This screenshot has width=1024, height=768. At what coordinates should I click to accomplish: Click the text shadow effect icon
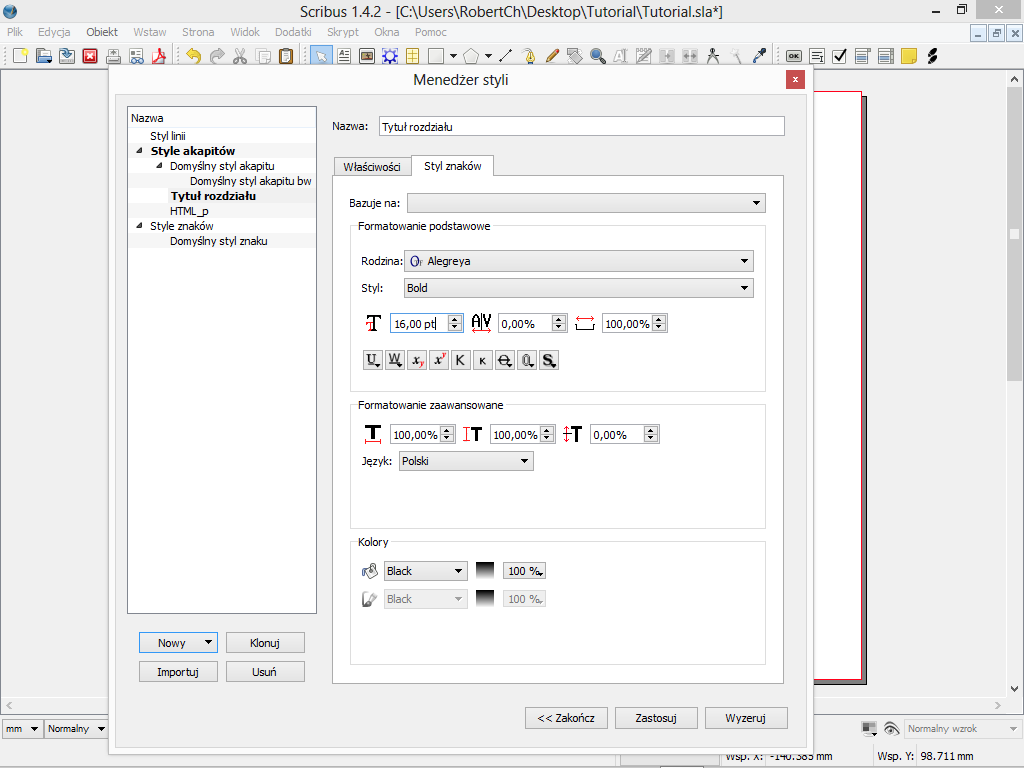(549, 360)
